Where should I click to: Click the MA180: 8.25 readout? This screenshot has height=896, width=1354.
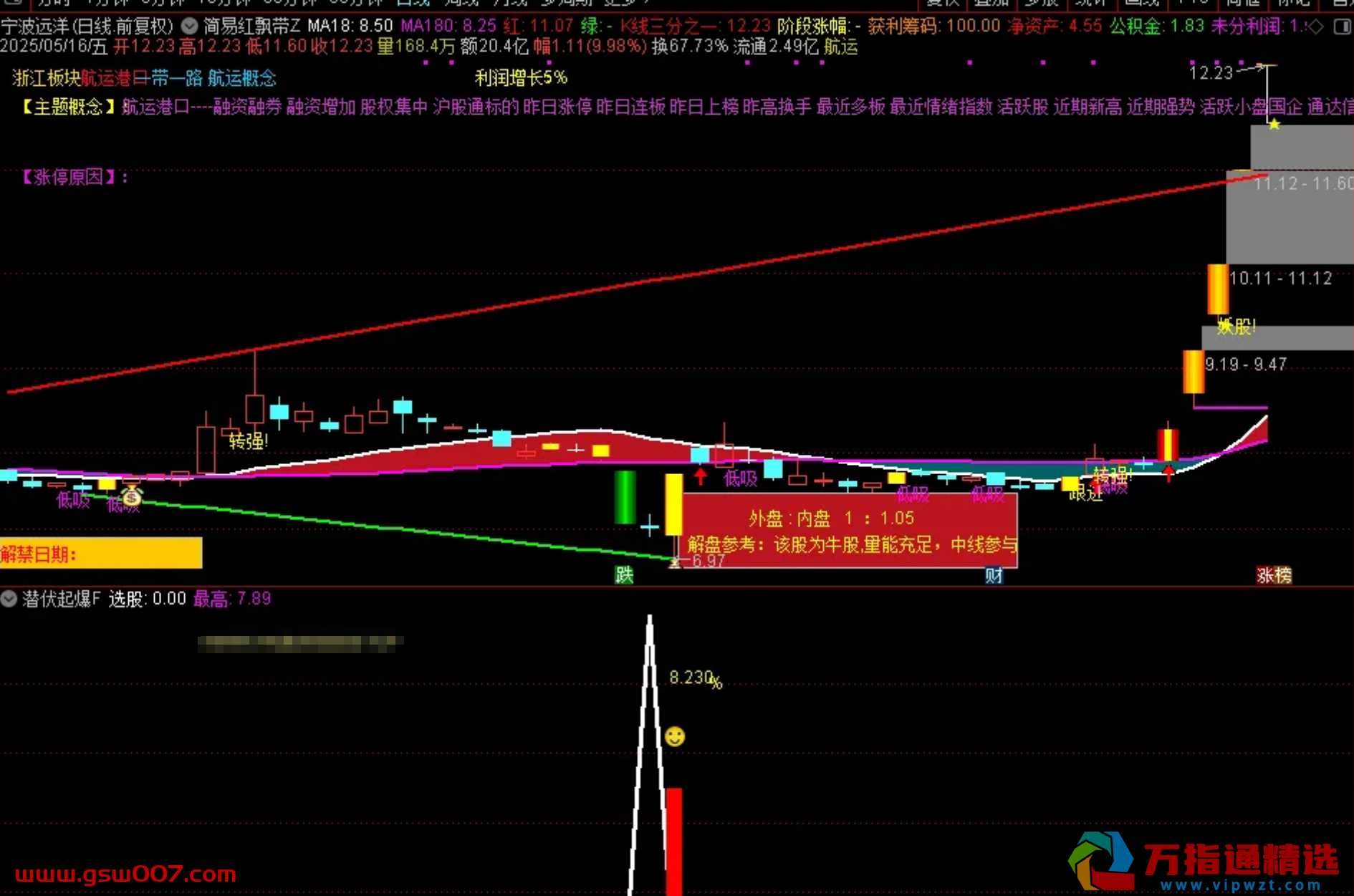[448, 27]
